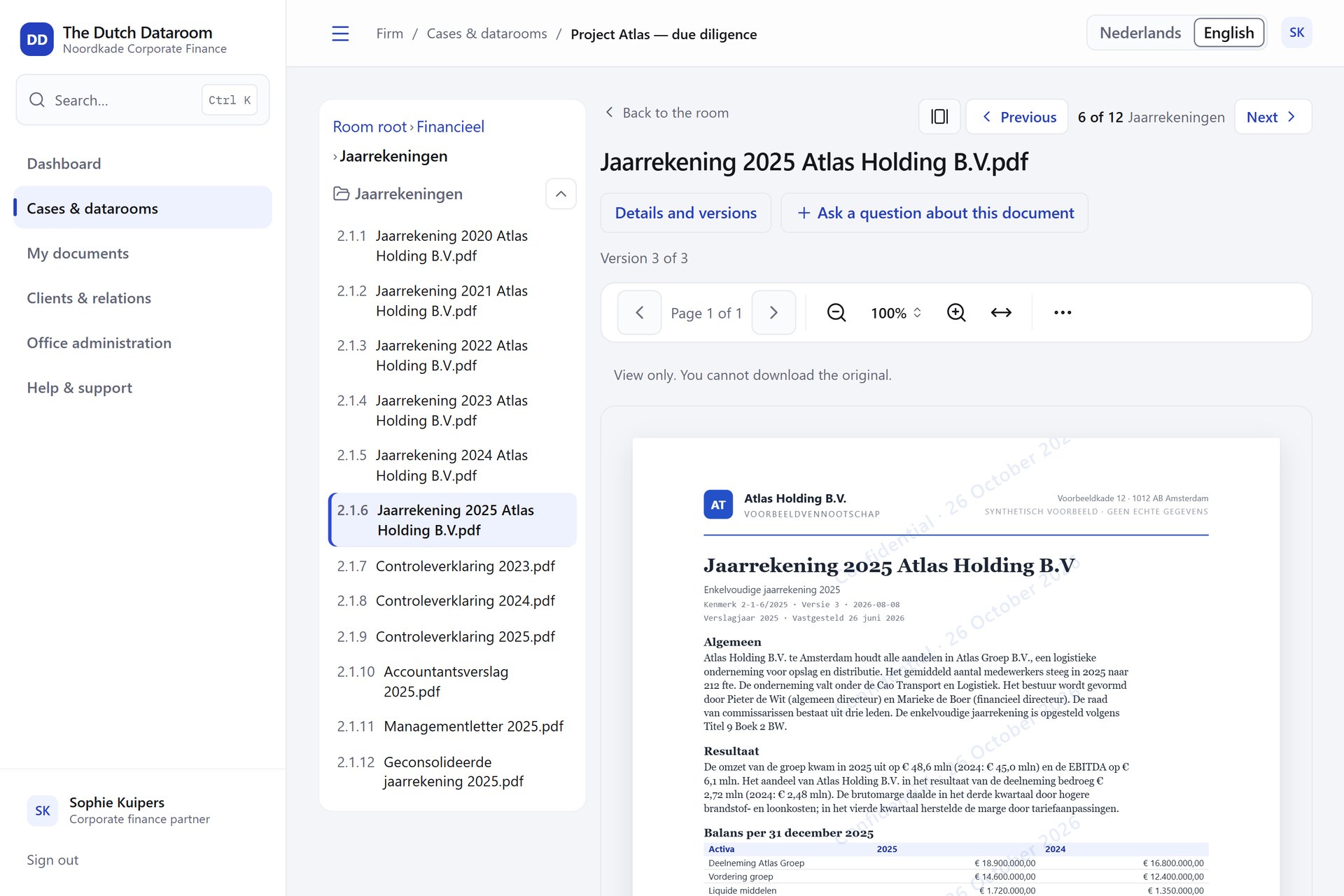Viewport: 1344px width, 896px height.
Task: Go to the previous PDF page arrow
Action: click(639, 312)
